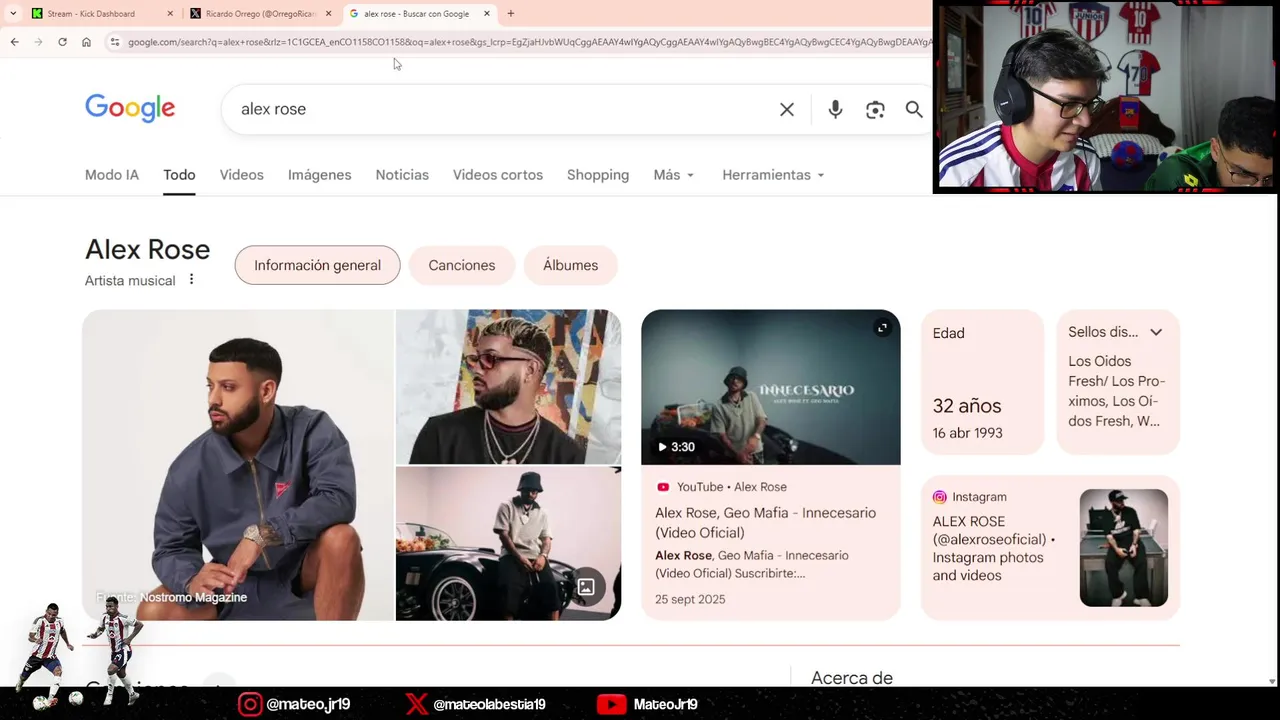Open the tab search dropdown arrow
The height and width of the screenshot is (720, 1280).
click(13, 14)
